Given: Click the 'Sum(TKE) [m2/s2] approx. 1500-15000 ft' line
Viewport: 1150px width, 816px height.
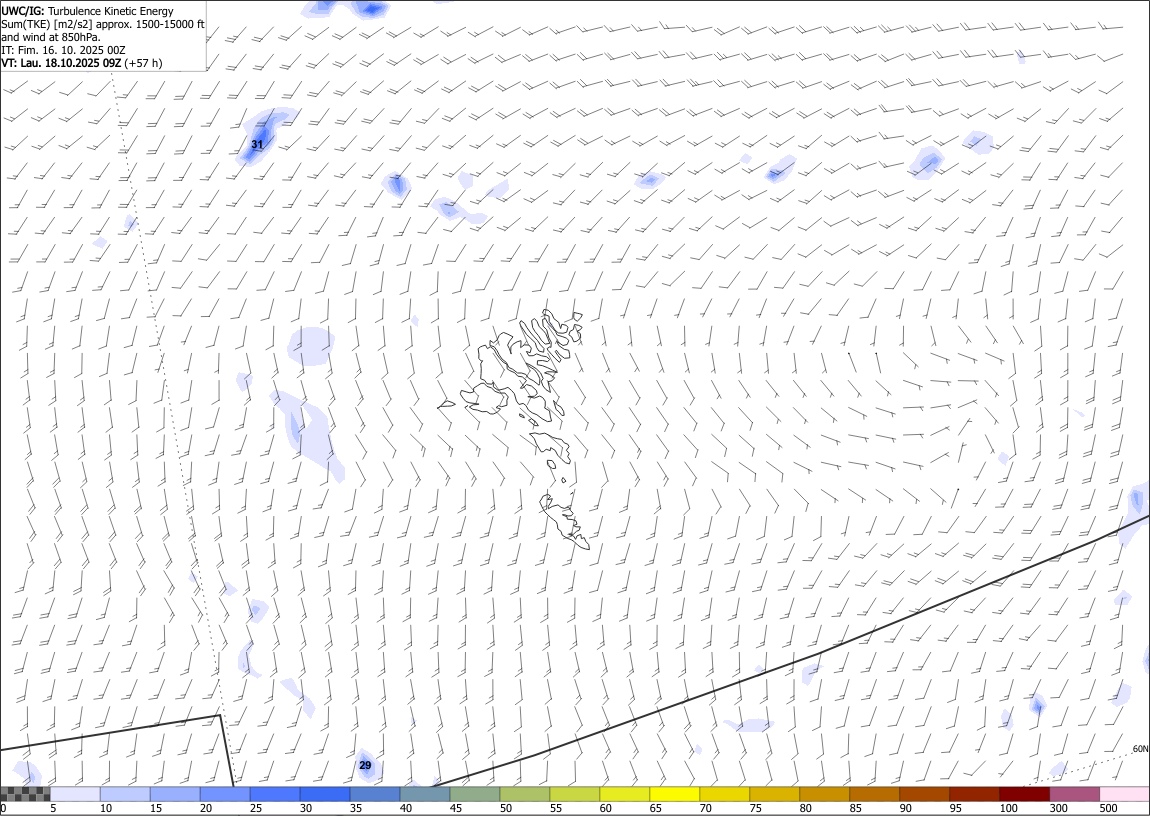Looking at the screenshot, I should [x=103, y=24].
